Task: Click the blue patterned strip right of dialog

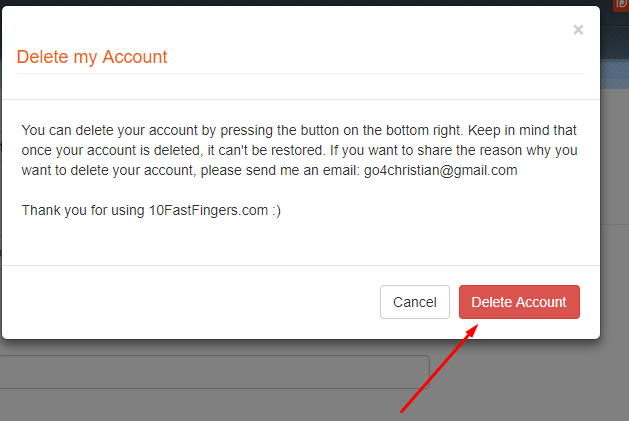Action: point(615,74)
